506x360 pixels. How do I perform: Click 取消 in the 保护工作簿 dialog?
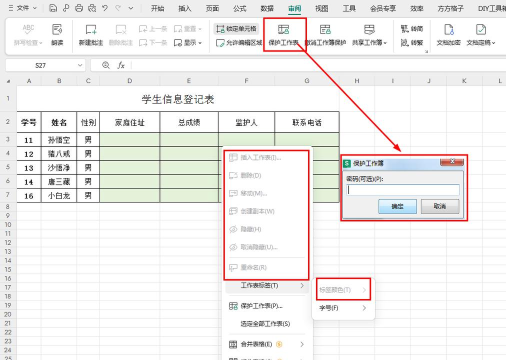pos(440,206)
